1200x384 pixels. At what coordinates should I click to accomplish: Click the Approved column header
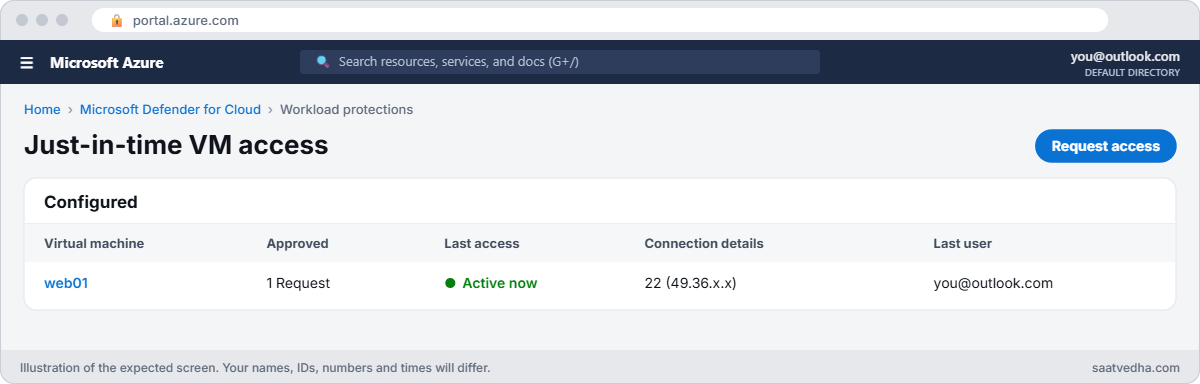297,243
